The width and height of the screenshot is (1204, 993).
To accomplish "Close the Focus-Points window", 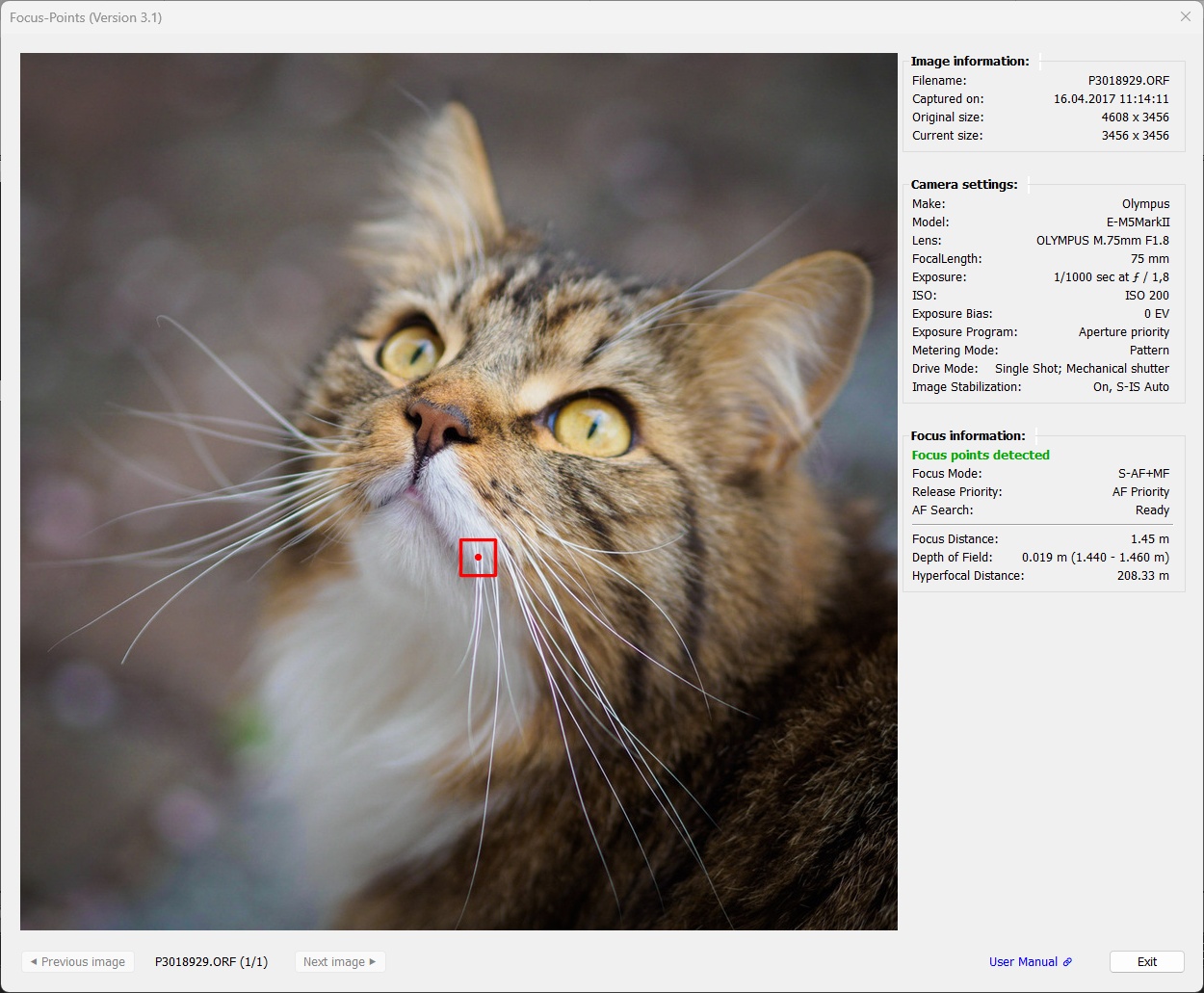I will coord(1186,16).
